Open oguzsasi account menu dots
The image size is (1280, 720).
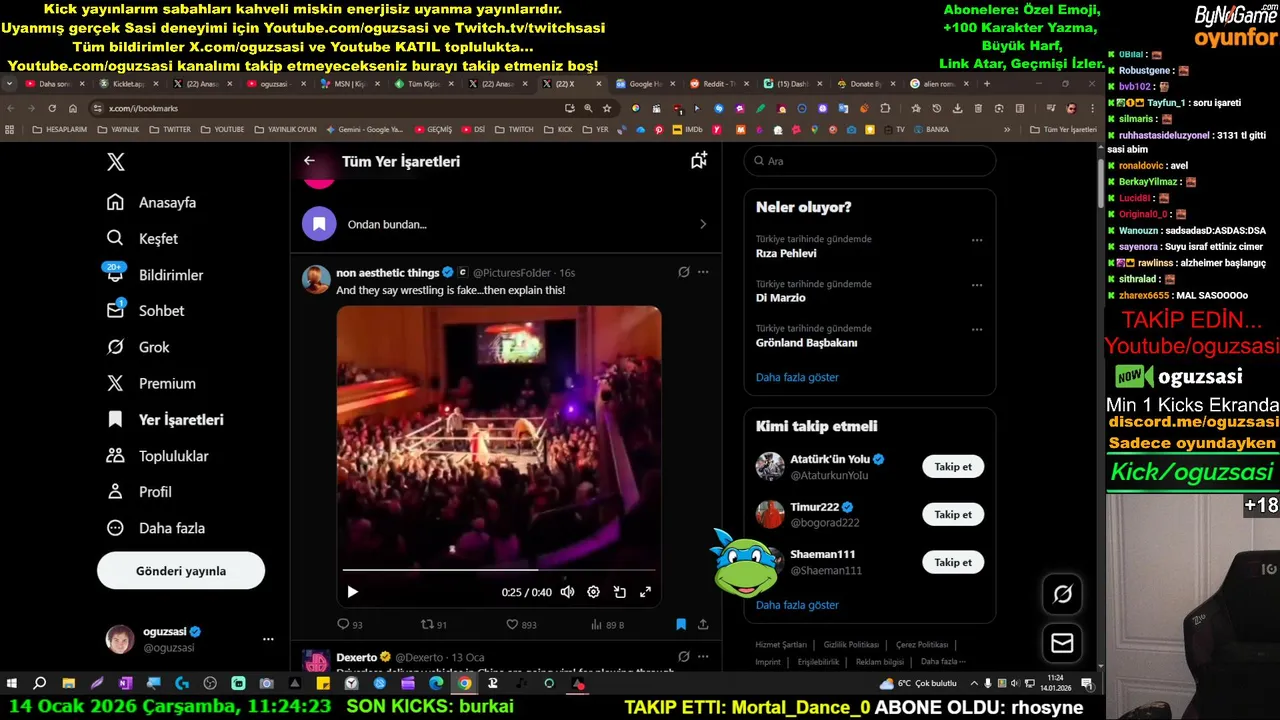(x=268, y=639)
